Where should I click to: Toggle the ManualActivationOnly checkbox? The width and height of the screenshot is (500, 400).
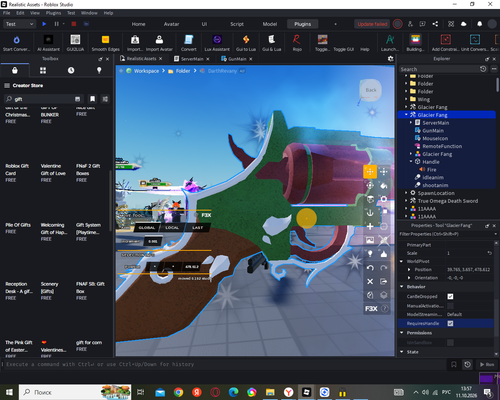tap(450, 306)
